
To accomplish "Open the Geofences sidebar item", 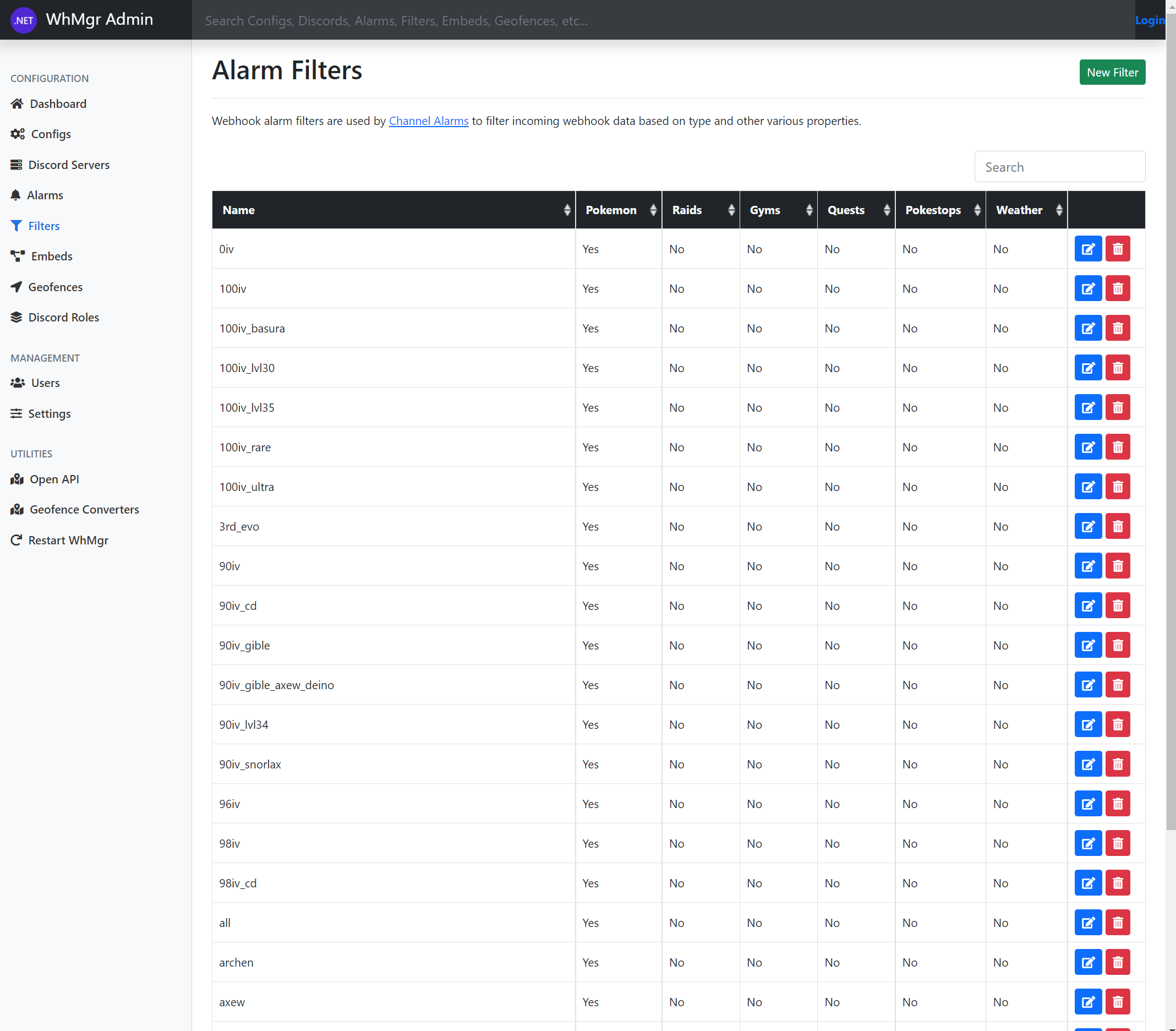I will coord(55,287).
